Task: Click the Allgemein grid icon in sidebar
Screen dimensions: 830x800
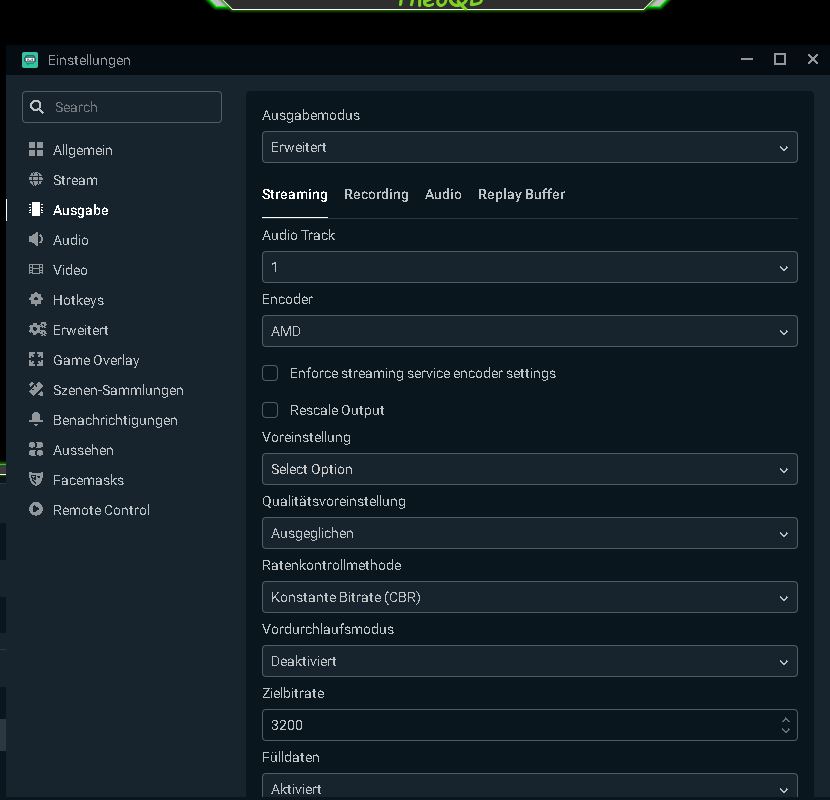Action: (x=36, y=150)
